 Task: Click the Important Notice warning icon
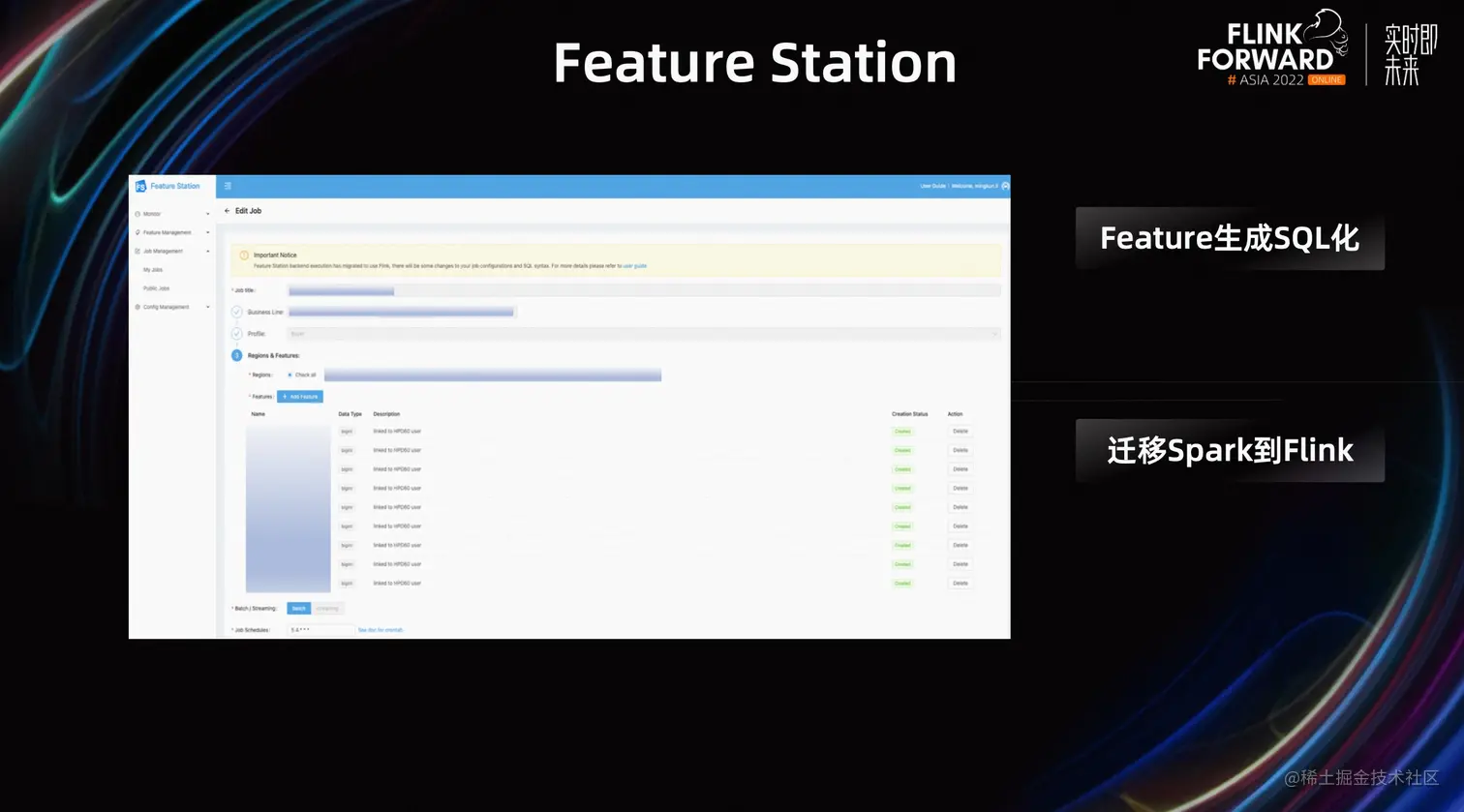coord(244,256)
